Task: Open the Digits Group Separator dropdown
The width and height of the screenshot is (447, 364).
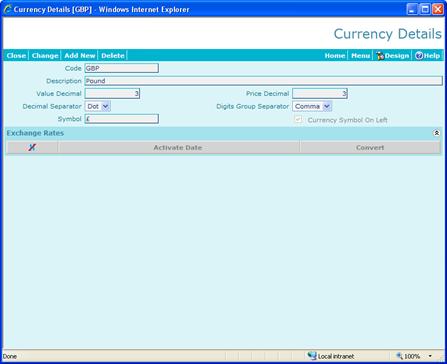Action: tap(312, 106)
